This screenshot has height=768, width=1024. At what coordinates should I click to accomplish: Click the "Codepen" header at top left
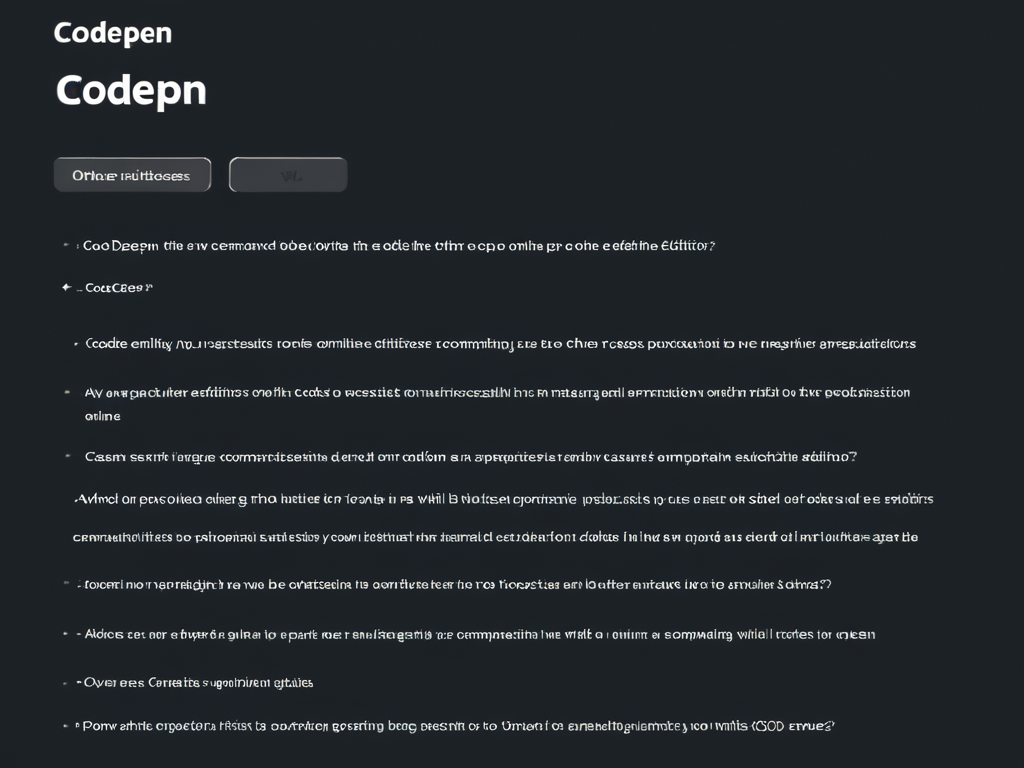tap(112, 32)
